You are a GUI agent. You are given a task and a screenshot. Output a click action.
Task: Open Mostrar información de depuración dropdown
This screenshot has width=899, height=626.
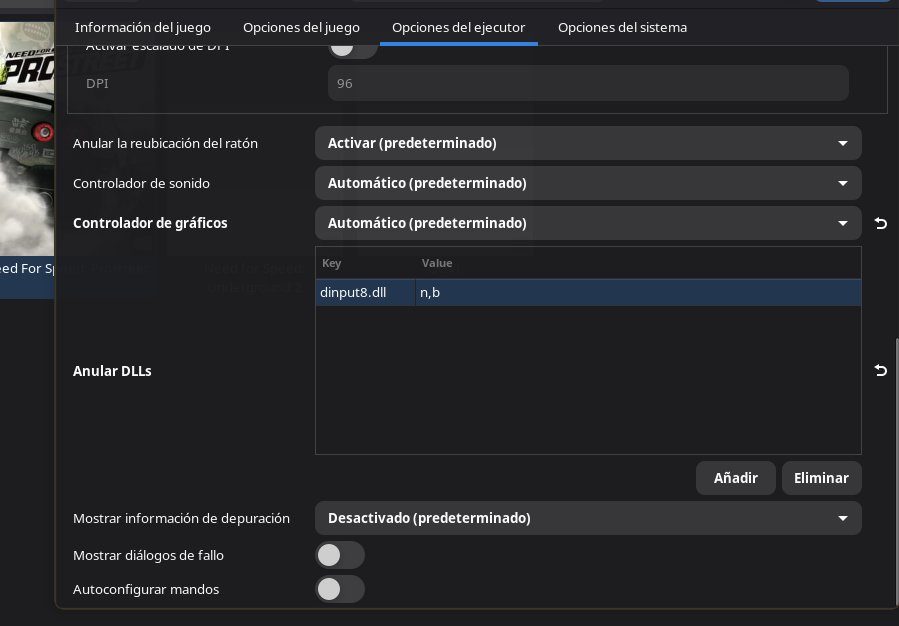point(588,518)
